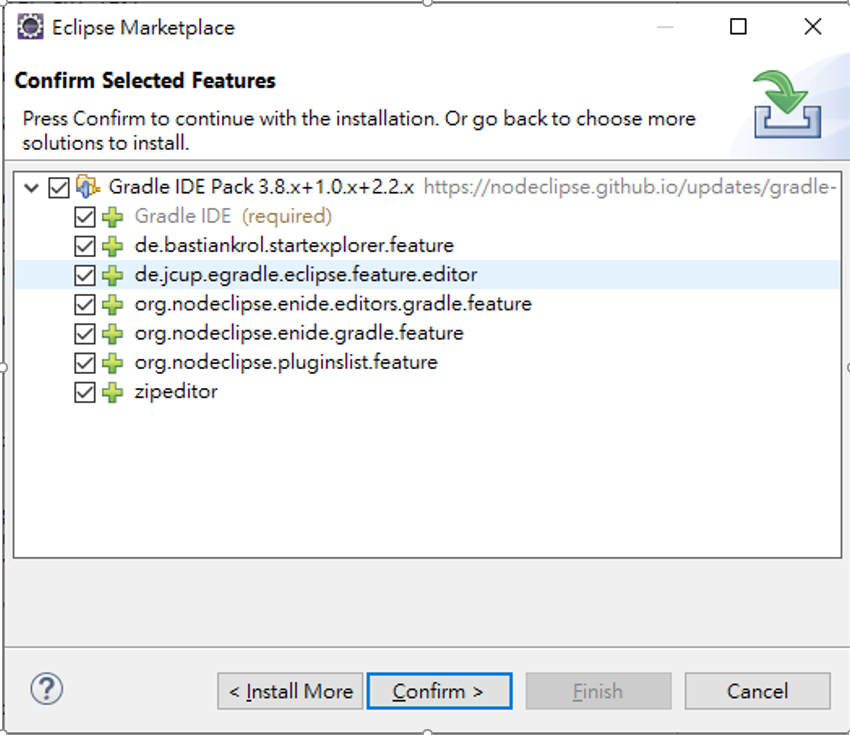Click the plus icon next to de.bastiankrol.startexplorer.feature
The image size is (850, 735).
[x=110, y=245]
